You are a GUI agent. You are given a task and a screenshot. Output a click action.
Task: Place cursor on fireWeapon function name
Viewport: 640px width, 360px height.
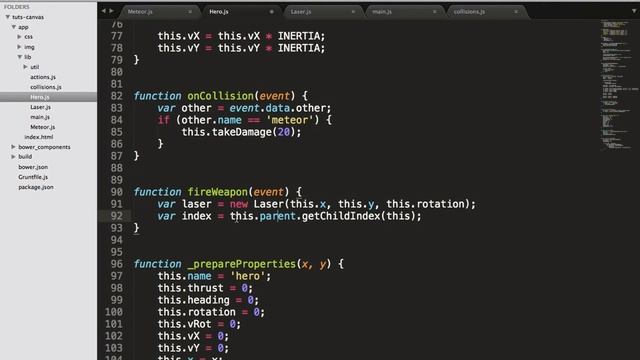click(218, 192)
